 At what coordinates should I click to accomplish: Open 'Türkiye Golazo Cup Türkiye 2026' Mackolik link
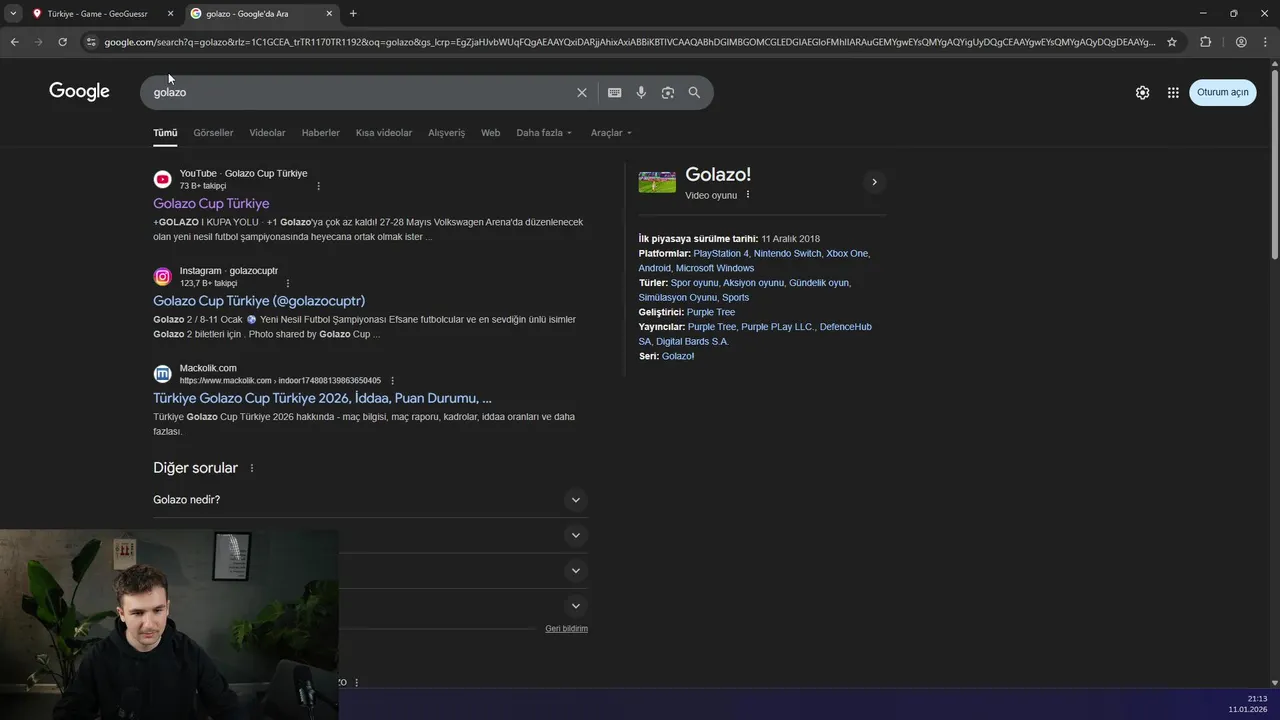pyautogui.click(x=322, y=398)
